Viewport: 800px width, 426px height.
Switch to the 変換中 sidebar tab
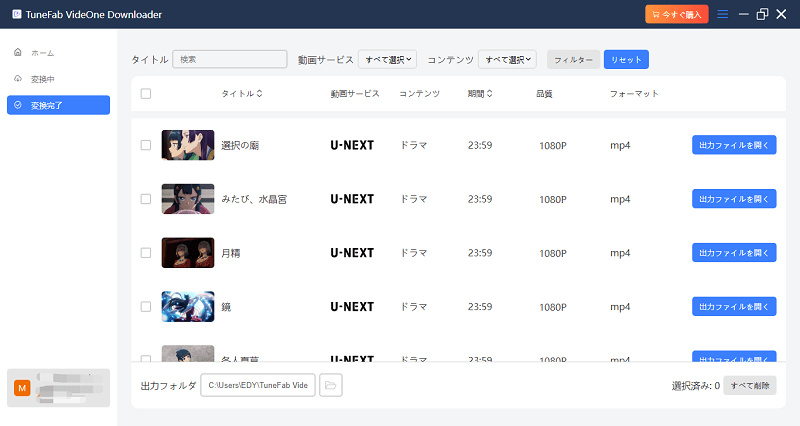pyautogui.click(x=58, y=79)
